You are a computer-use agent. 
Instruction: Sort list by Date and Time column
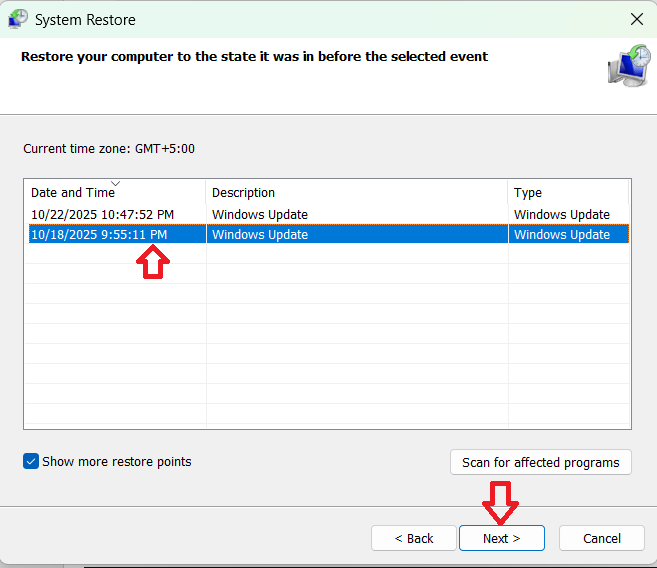pyautogui.click(x=73, y=192)
